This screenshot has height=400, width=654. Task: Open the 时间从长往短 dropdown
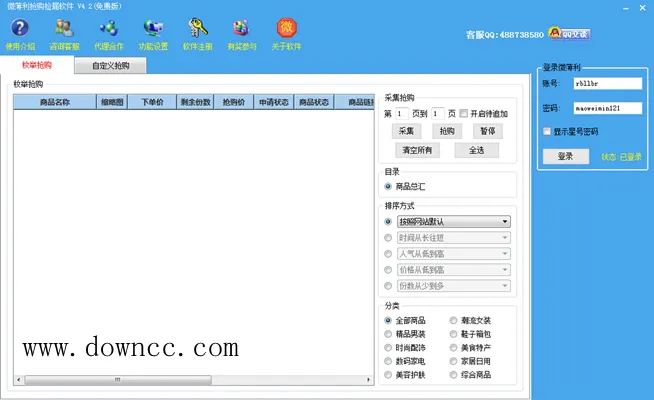(454, 238)
